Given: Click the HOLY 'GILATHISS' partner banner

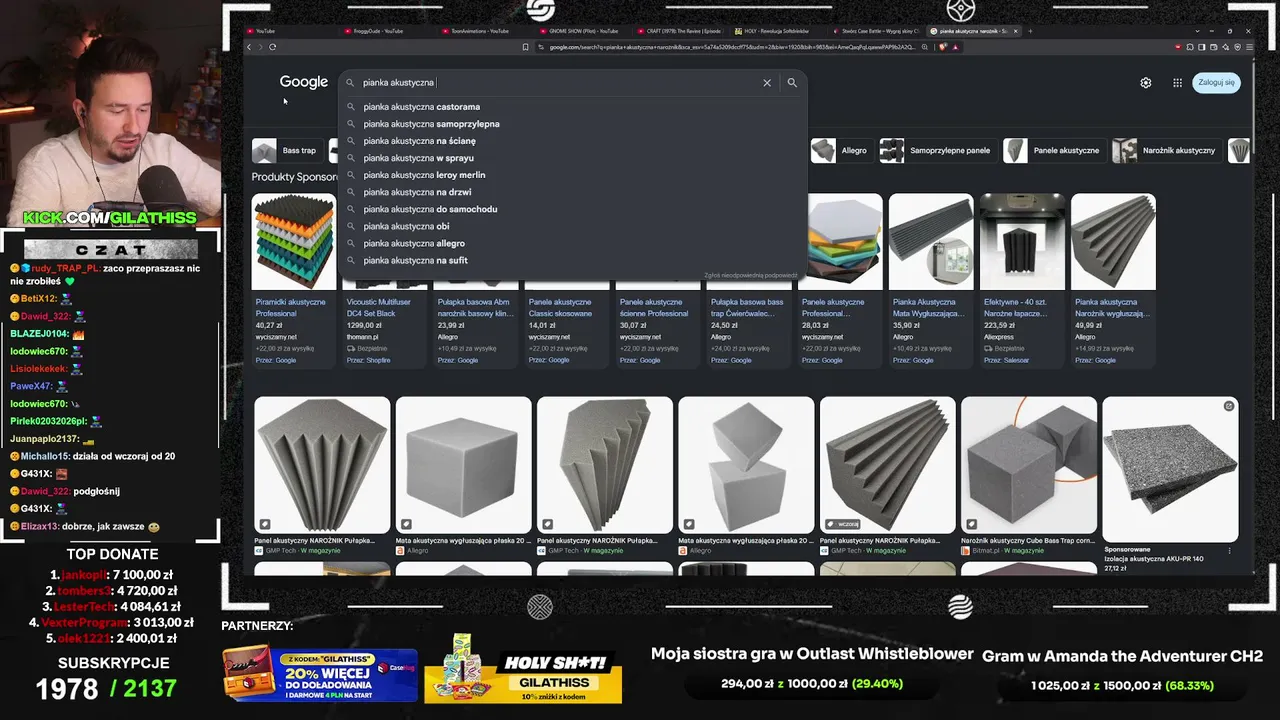Looking at the screenshot, I should [x=523, y=669].
